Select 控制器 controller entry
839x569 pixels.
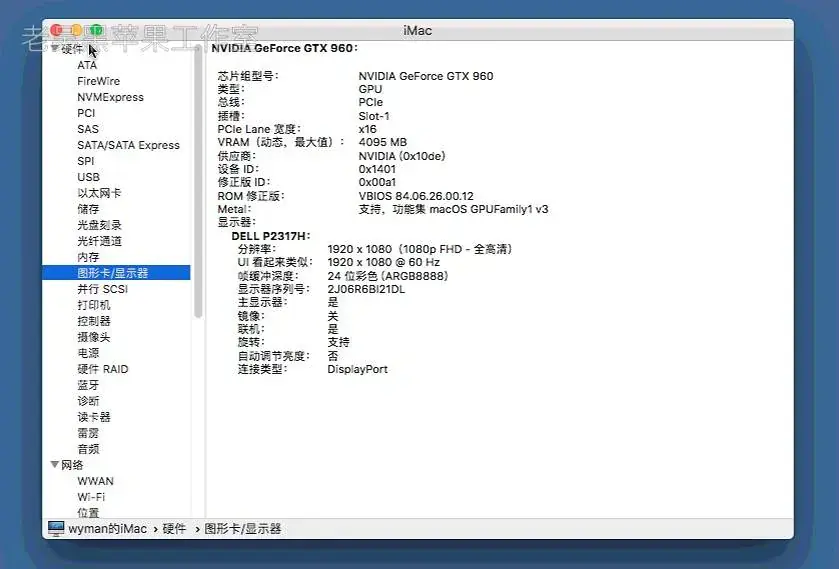(94, 321)
